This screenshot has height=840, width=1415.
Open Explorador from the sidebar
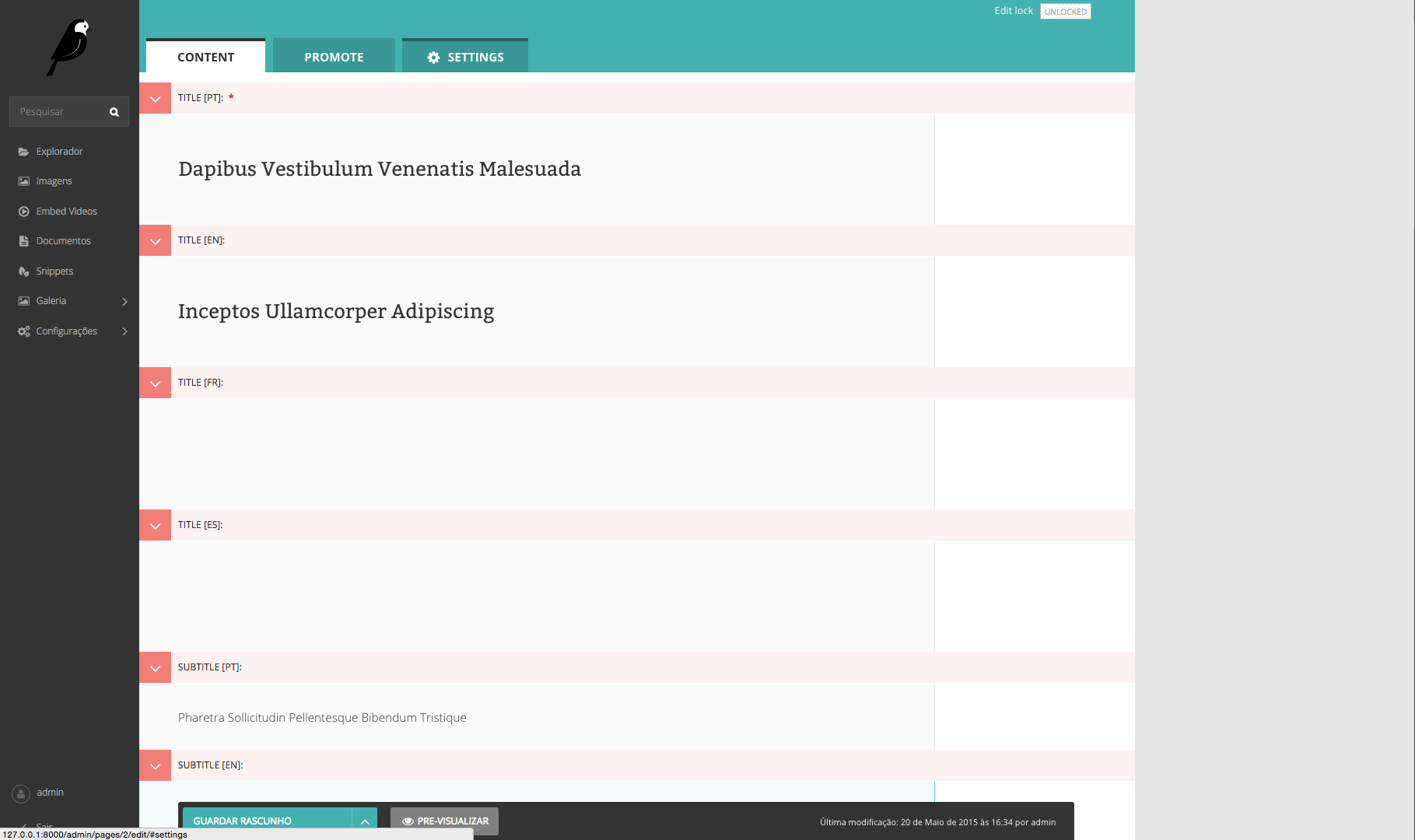(59, 152)
